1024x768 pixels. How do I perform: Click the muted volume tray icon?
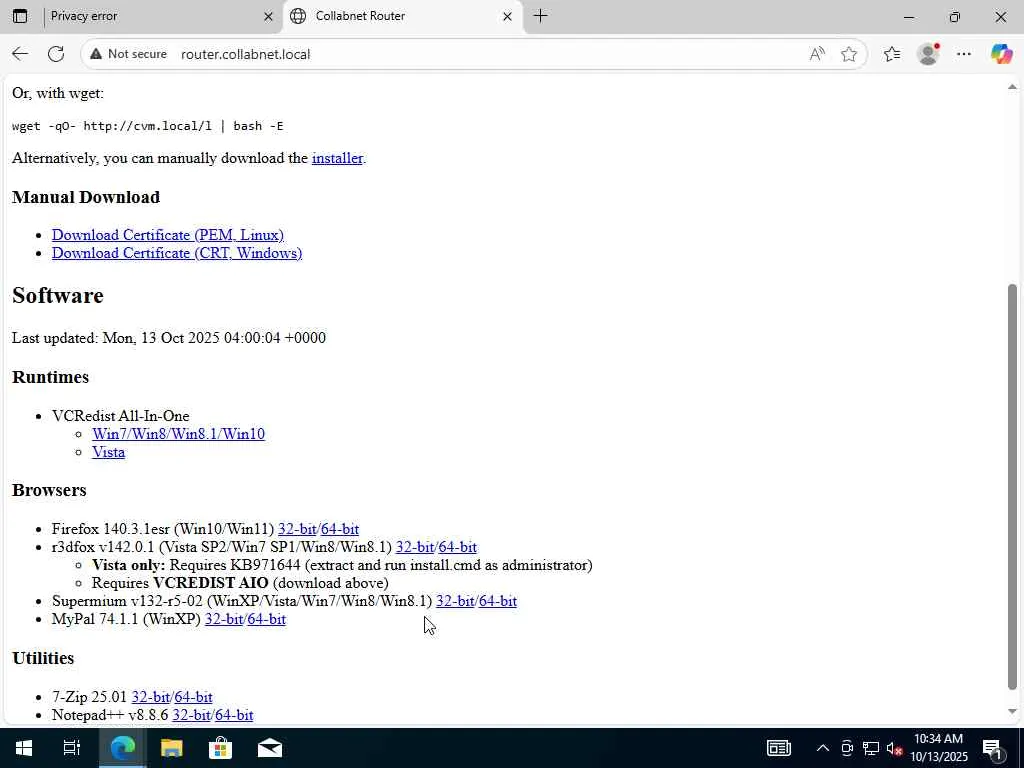[894, 748]
